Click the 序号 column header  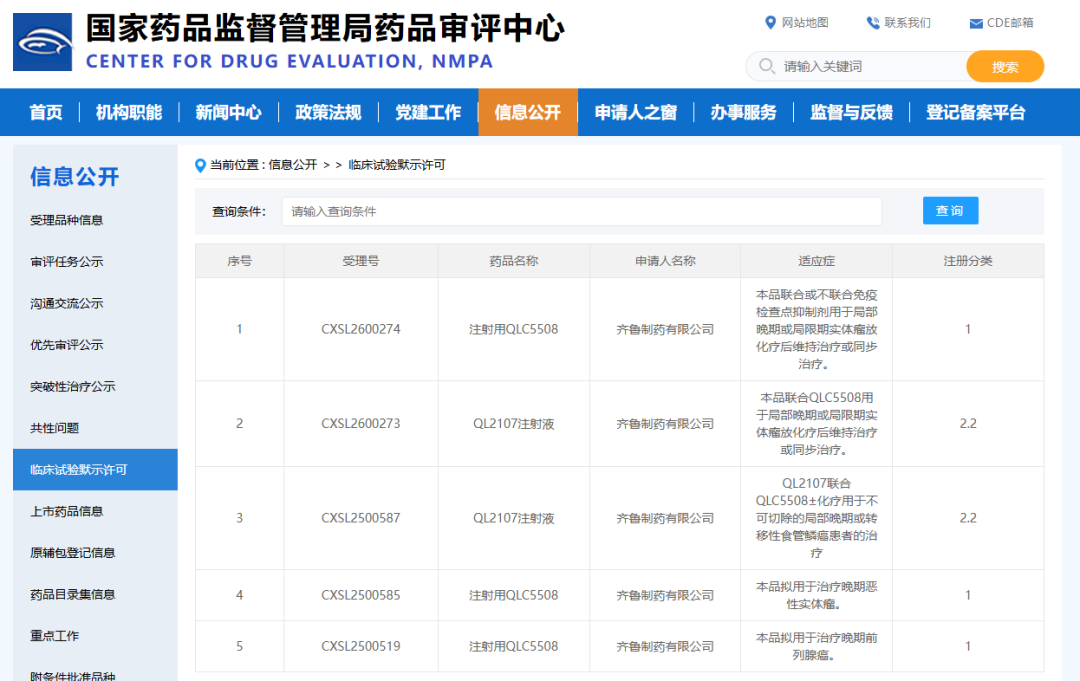click(240, 261)
